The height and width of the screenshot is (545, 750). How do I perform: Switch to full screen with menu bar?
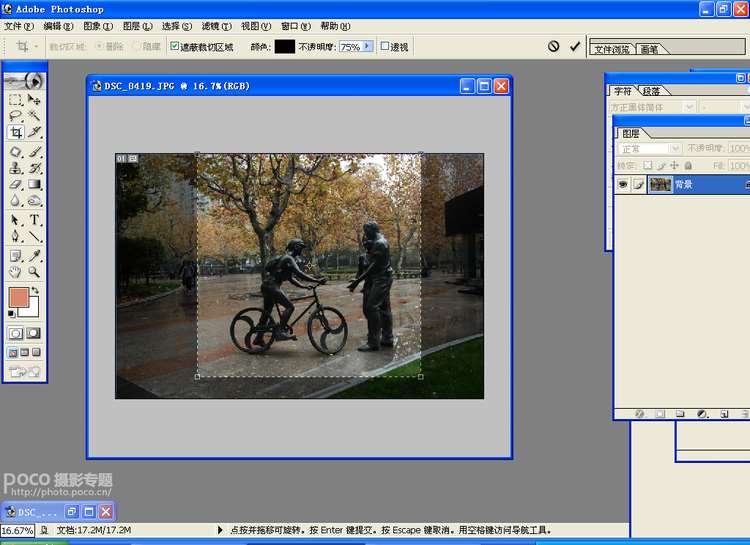24,353
